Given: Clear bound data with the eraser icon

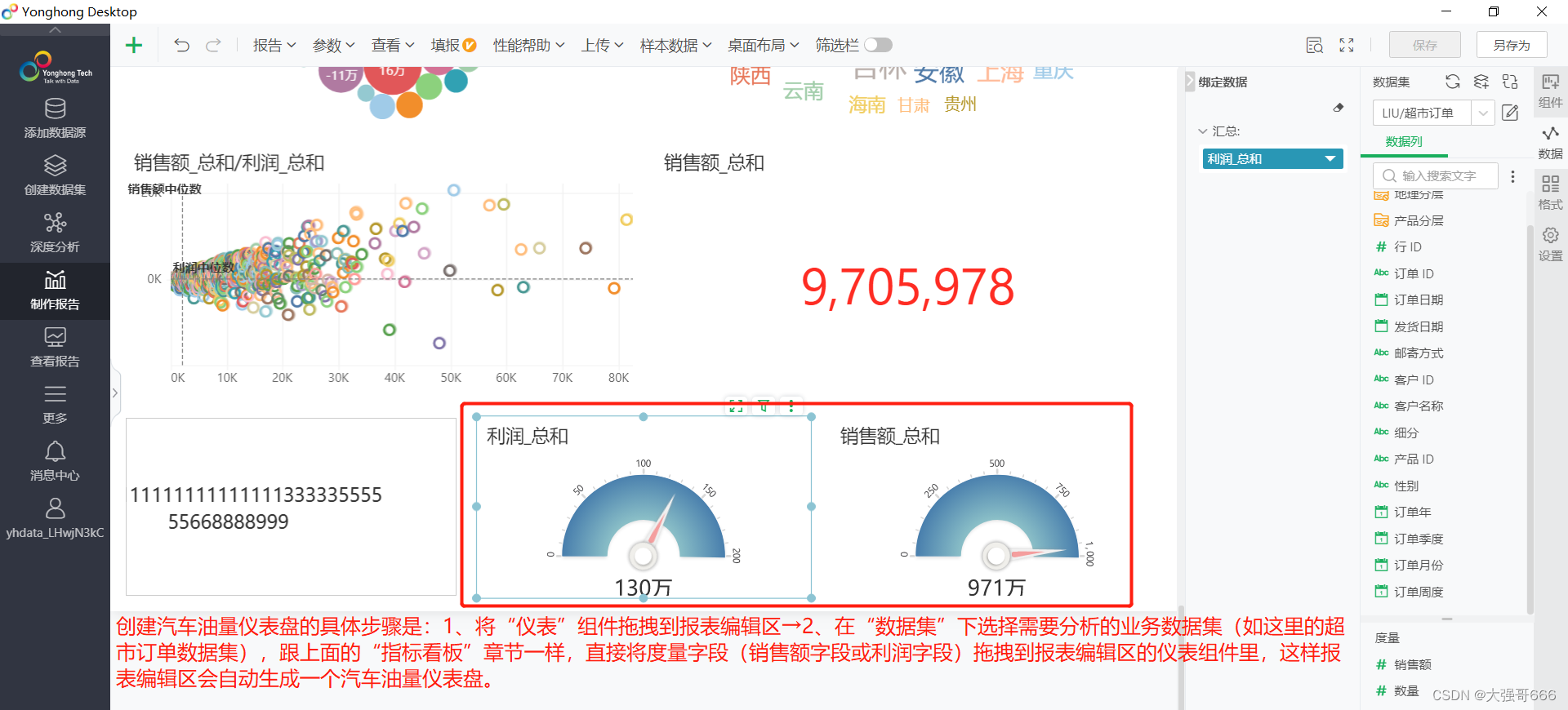Looking at the screenshot, I should [x=1339, y=108].
